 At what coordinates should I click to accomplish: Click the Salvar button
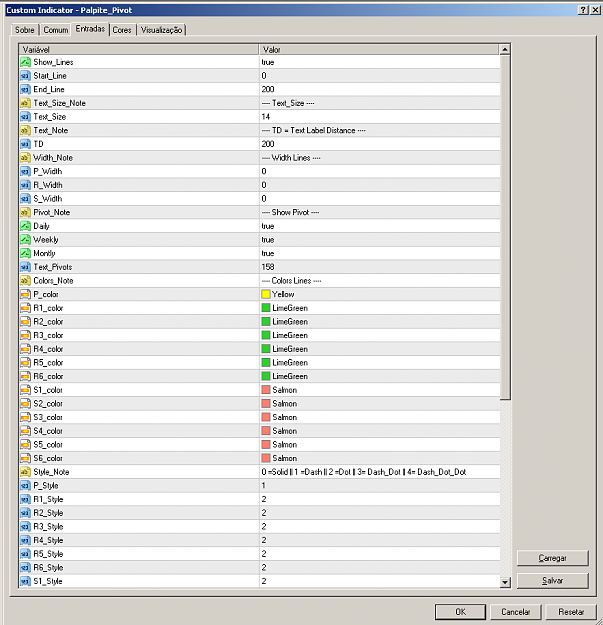click(552, 581)
